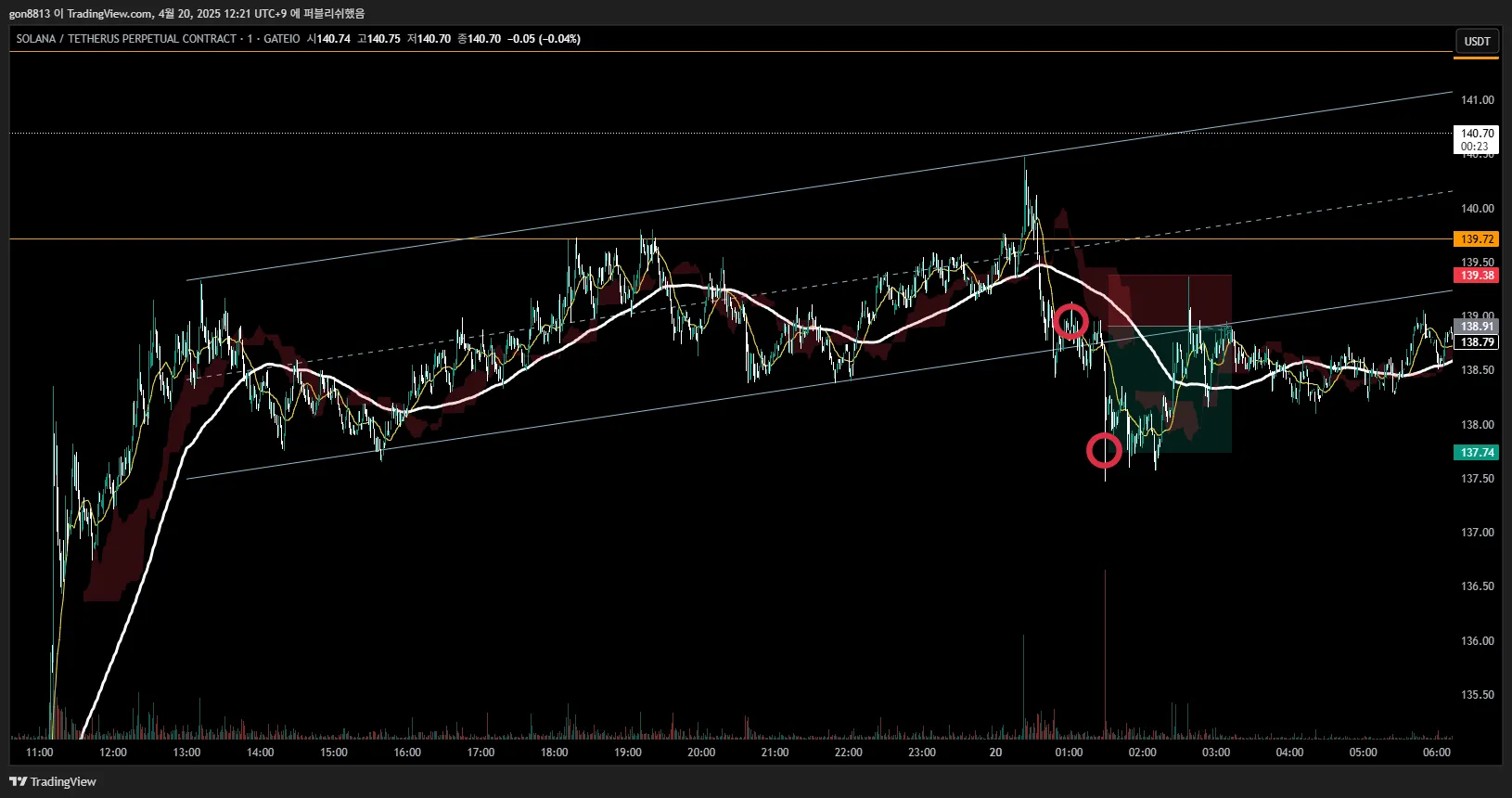Click the 06:00 time axis label
The image size is (1512, 798).
1437,753
